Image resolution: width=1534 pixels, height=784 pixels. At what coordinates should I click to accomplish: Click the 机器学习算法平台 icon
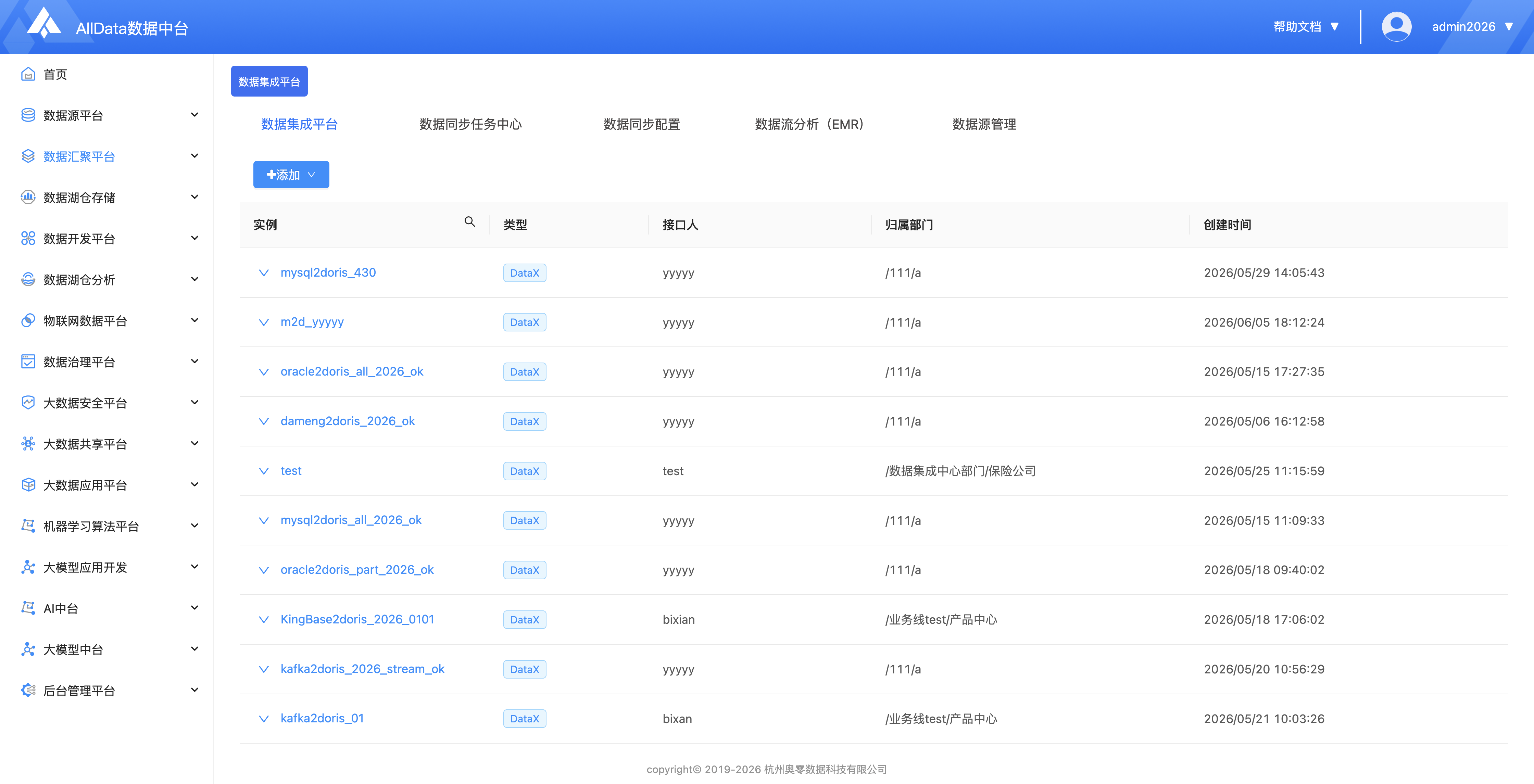28,526
